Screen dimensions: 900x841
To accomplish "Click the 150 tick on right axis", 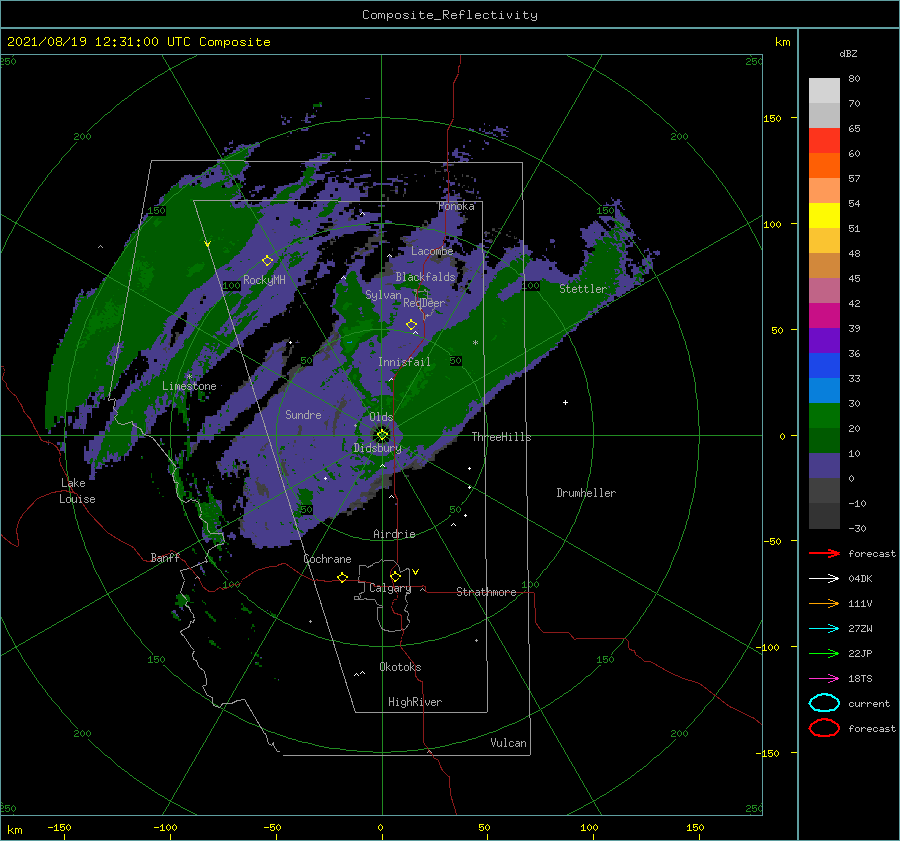I will (772, 118).
